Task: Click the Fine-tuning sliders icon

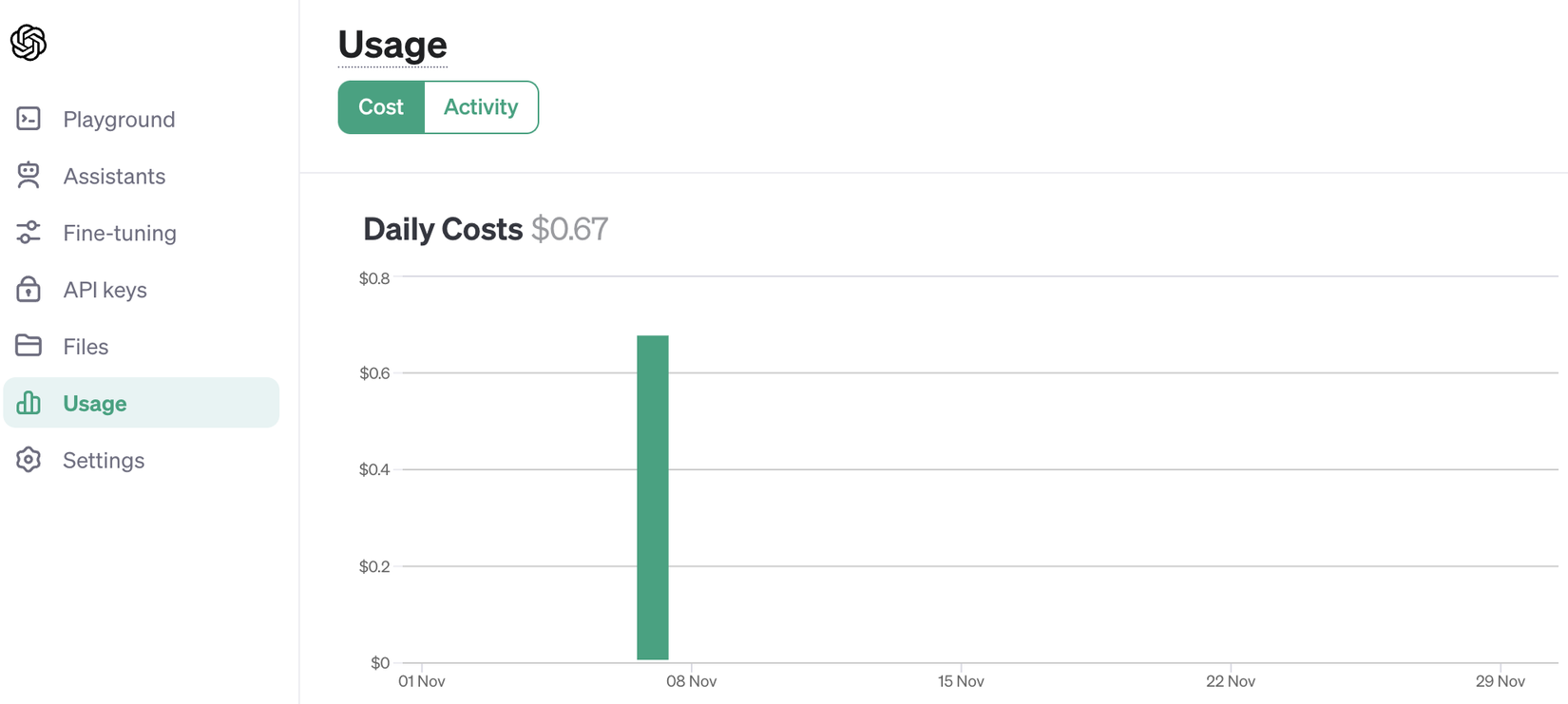Action: click(x=29, y=233)
